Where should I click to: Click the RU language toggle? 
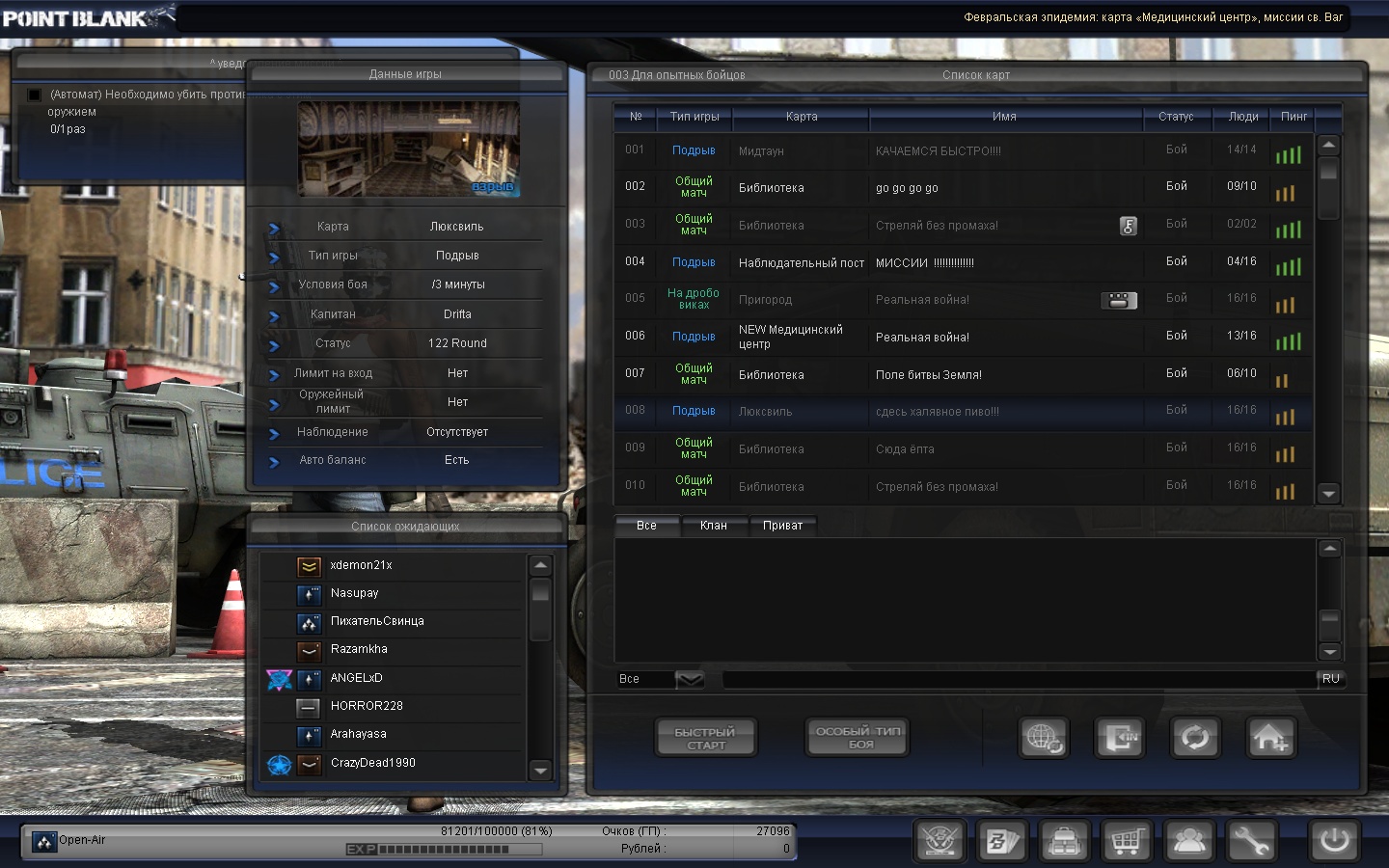(x=1331, y=679)
